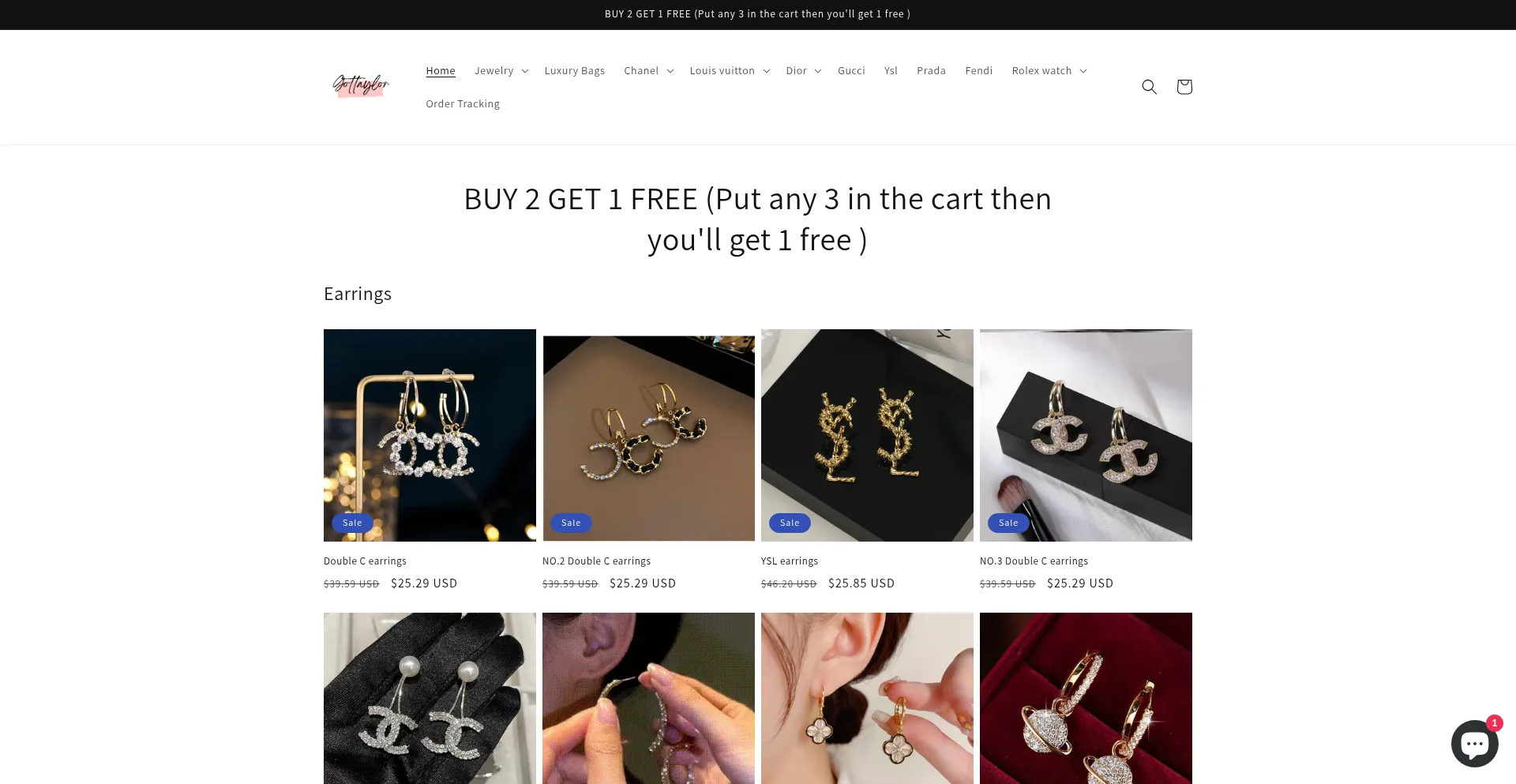Screen dimensions: 1516x784
Task: Open the NO.3 Double C earrings thumbnail
Action: click(x=1086, y=435)
